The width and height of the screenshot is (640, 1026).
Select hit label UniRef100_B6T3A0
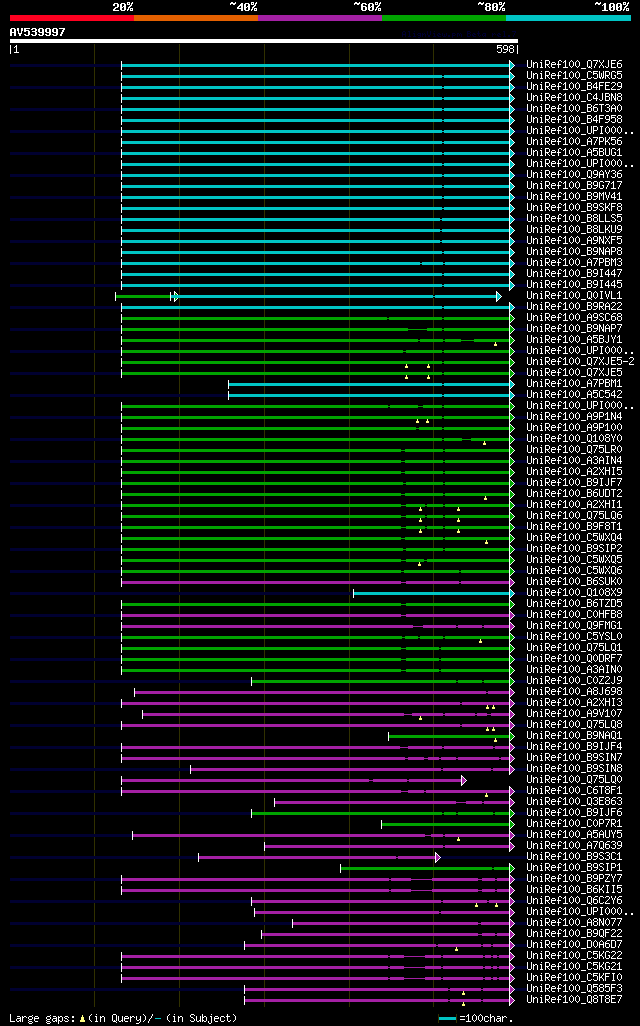575,109
